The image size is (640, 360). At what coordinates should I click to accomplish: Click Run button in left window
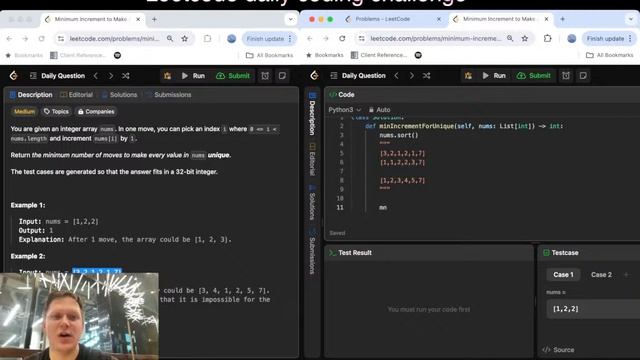(x=193, y=76)
